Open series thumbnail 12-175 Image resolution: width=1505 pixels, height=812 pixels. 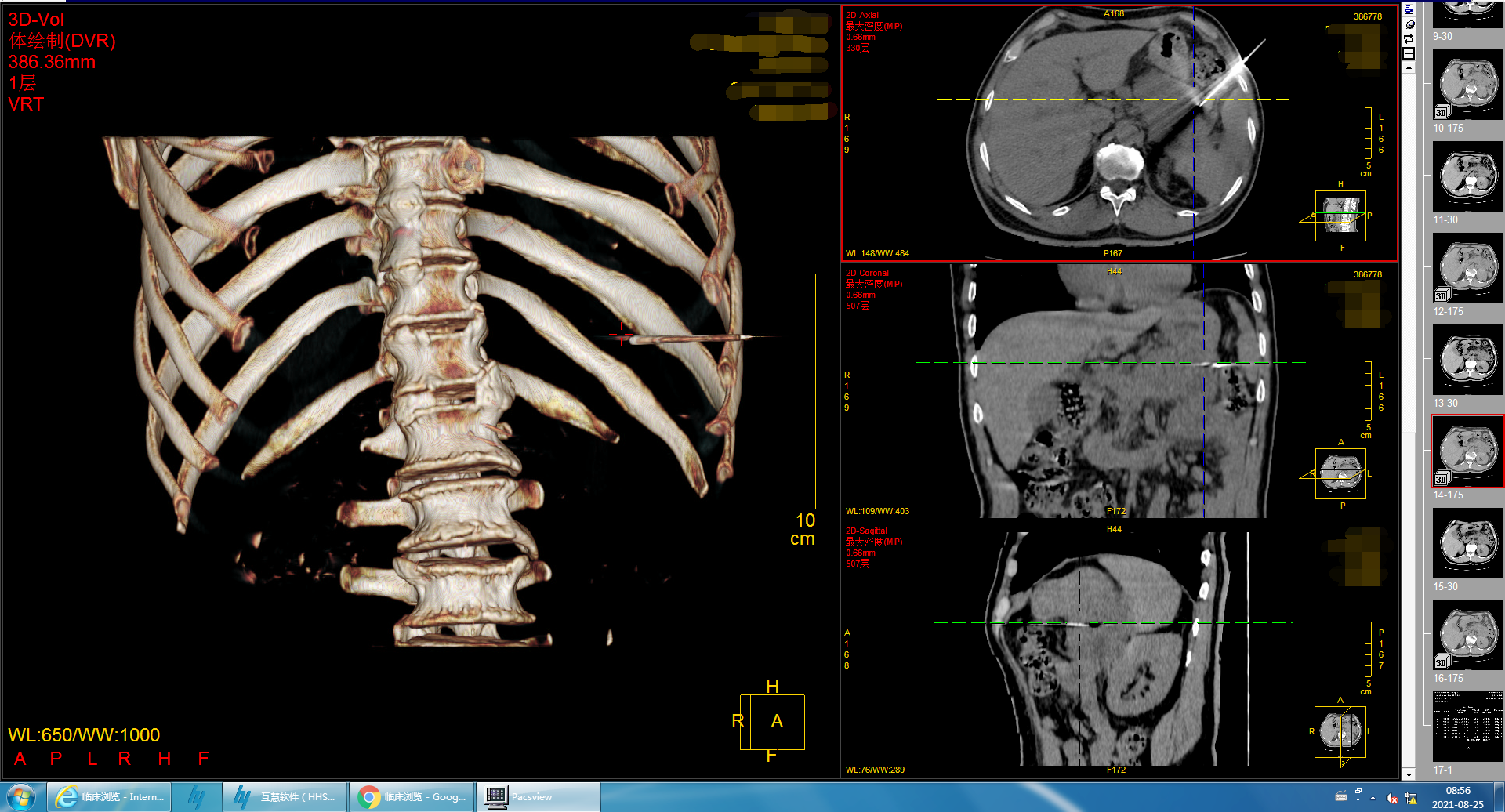pos(1467,268)
